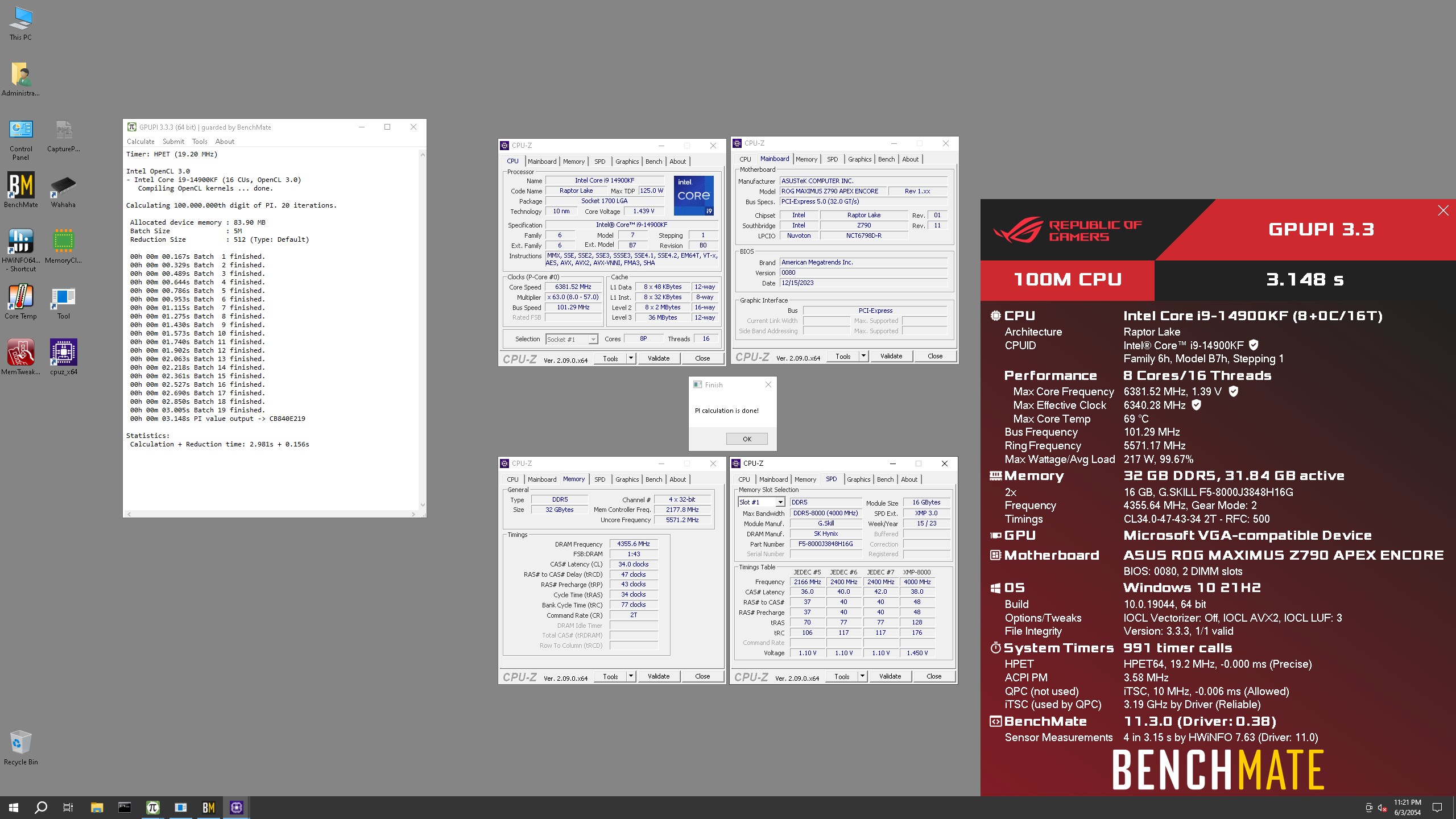Open the Administrator folder icon
Image resolution: width=1456 pixels, height=819 pixels.
point(20,79)
